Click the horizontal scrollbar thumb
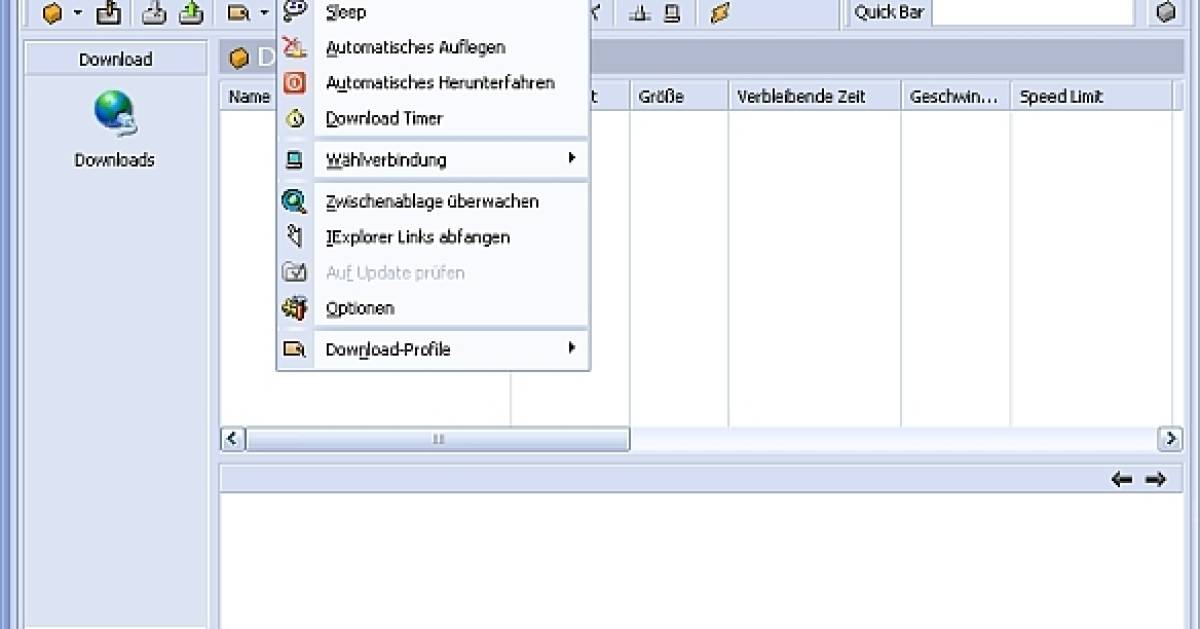This screenshot has width=1200, height=629. point(438,439)
